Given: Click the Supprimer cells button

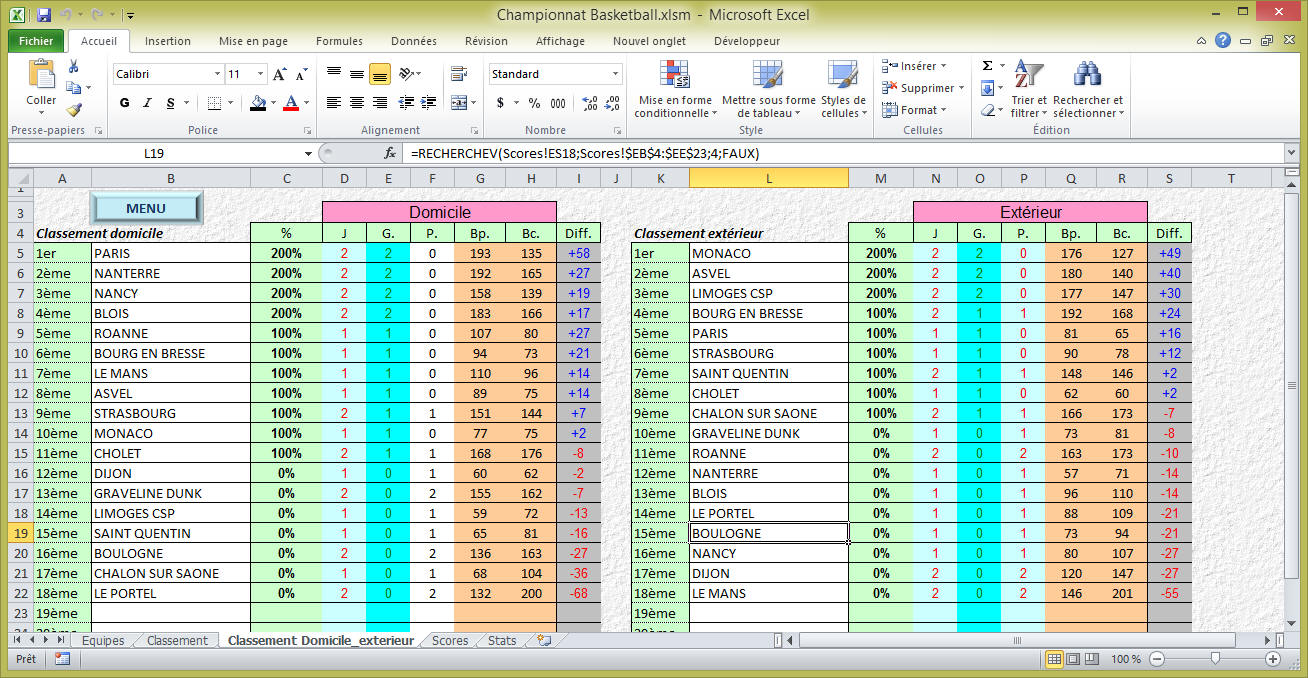Looking at the screenshot, I should pos(922,88).
